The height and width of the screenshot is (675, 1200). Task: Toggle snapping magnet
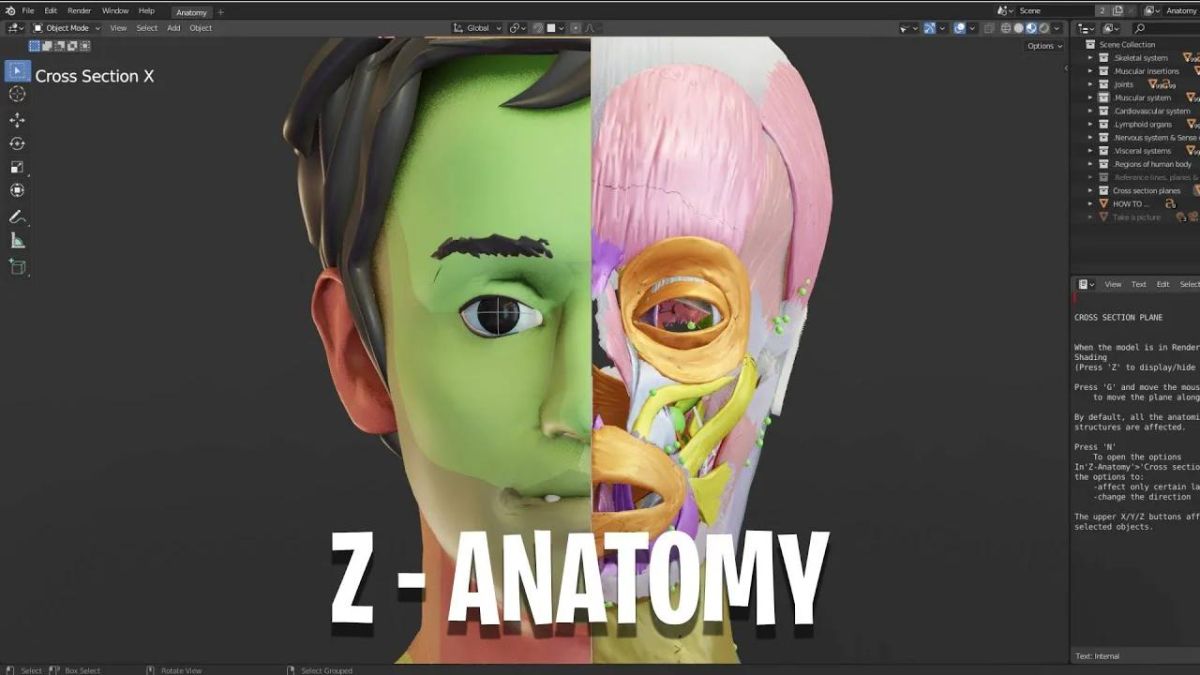tap(538, 28)
